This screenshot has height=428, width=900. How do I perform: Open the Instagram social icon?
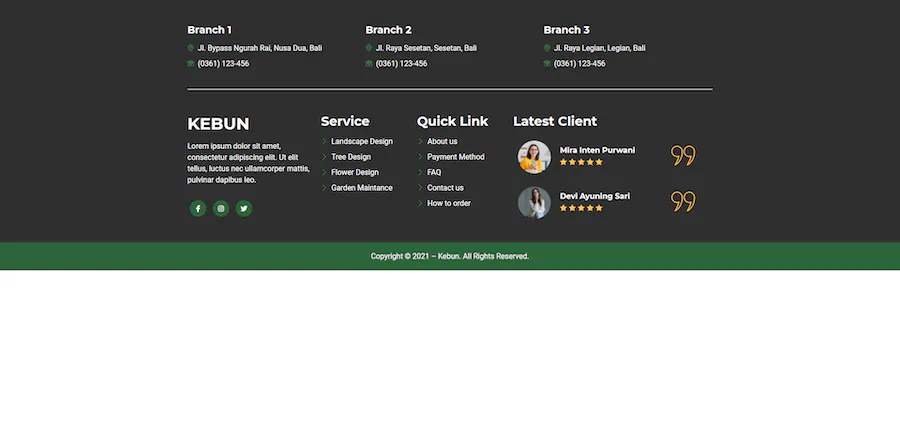pyautogui.click(x=221, y=209)
